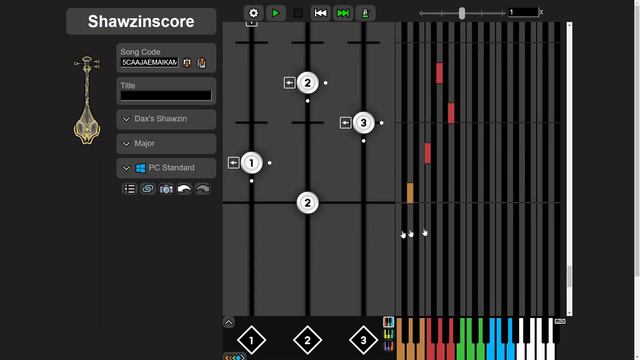Toggle the green fast-forward button

click(x=343, y=13)
